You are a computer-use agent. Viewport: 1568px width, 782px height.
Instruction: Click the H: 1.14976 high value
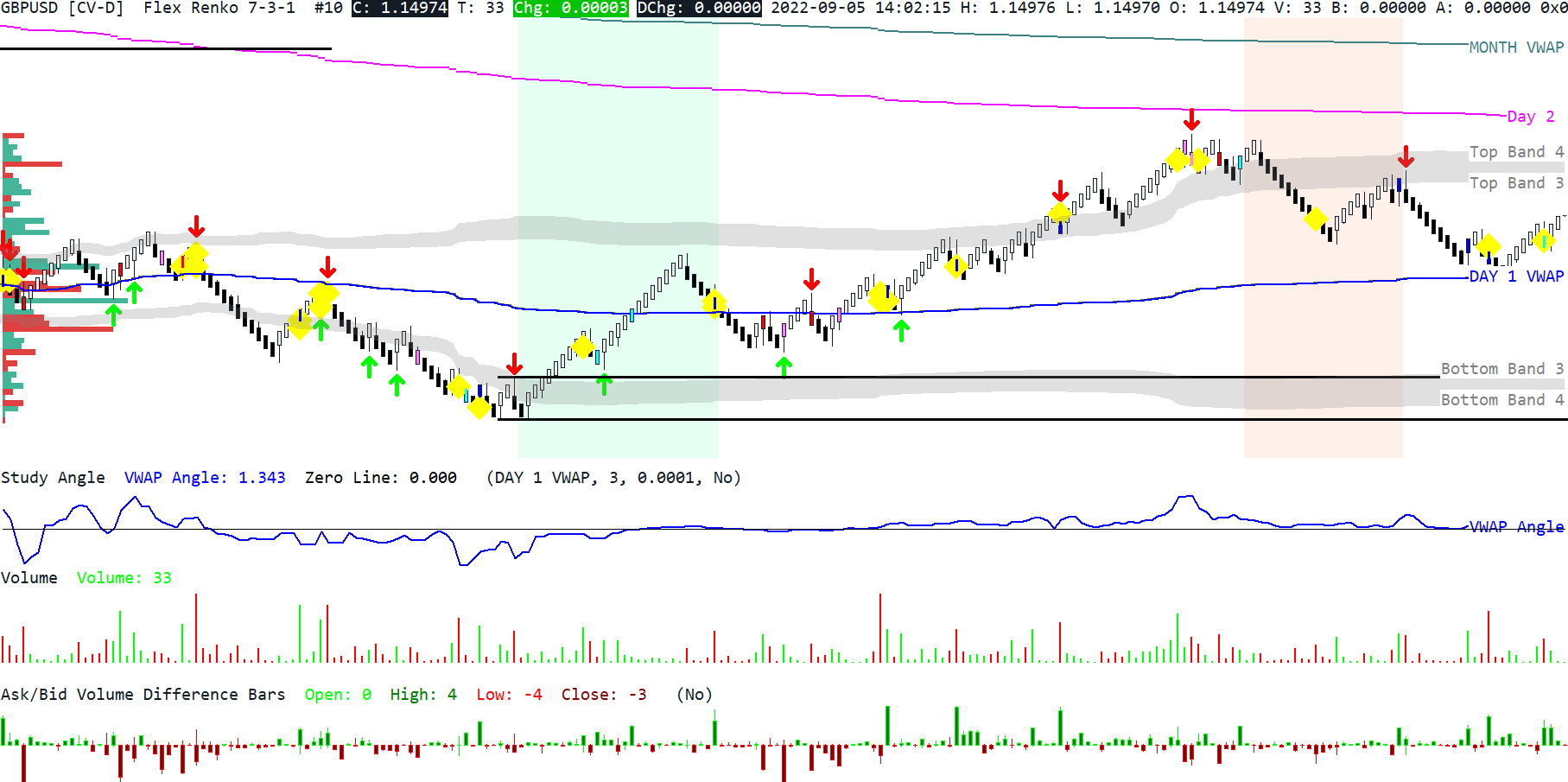tap(1007, 8)
